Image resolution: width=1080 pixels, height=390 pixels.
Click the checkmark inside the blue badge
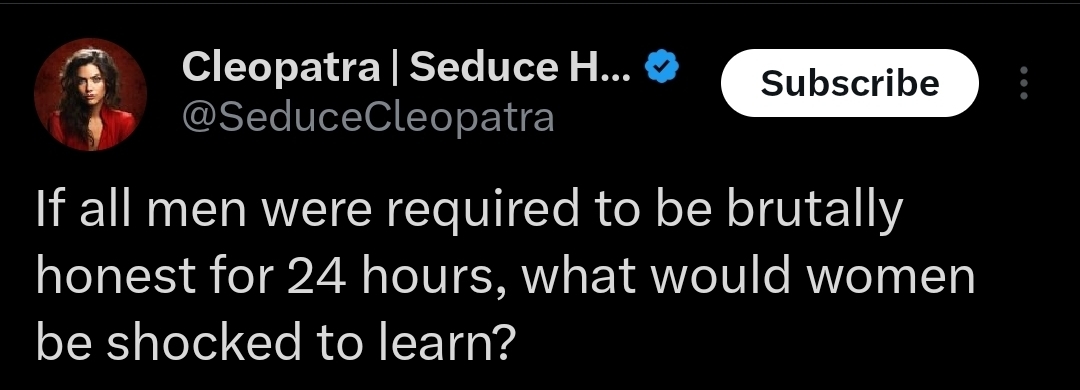[x=662, y=67]
